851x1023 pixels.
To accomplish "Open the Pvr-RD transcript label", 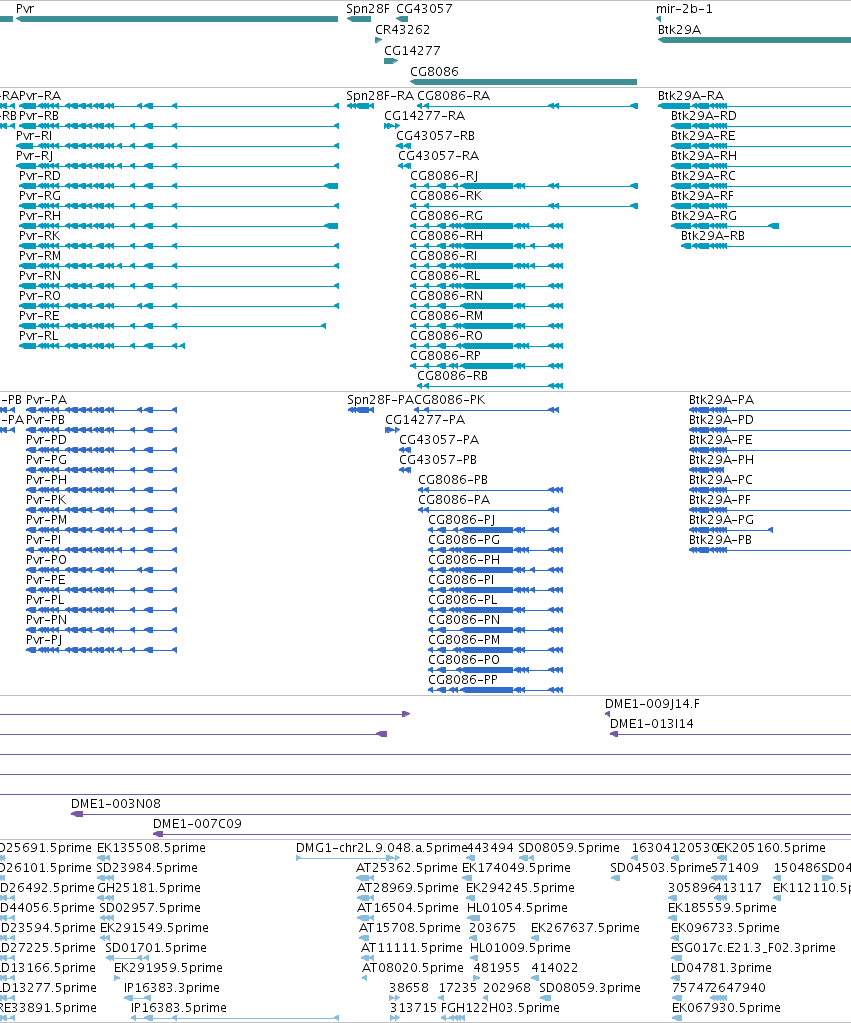I will (40, 176).
